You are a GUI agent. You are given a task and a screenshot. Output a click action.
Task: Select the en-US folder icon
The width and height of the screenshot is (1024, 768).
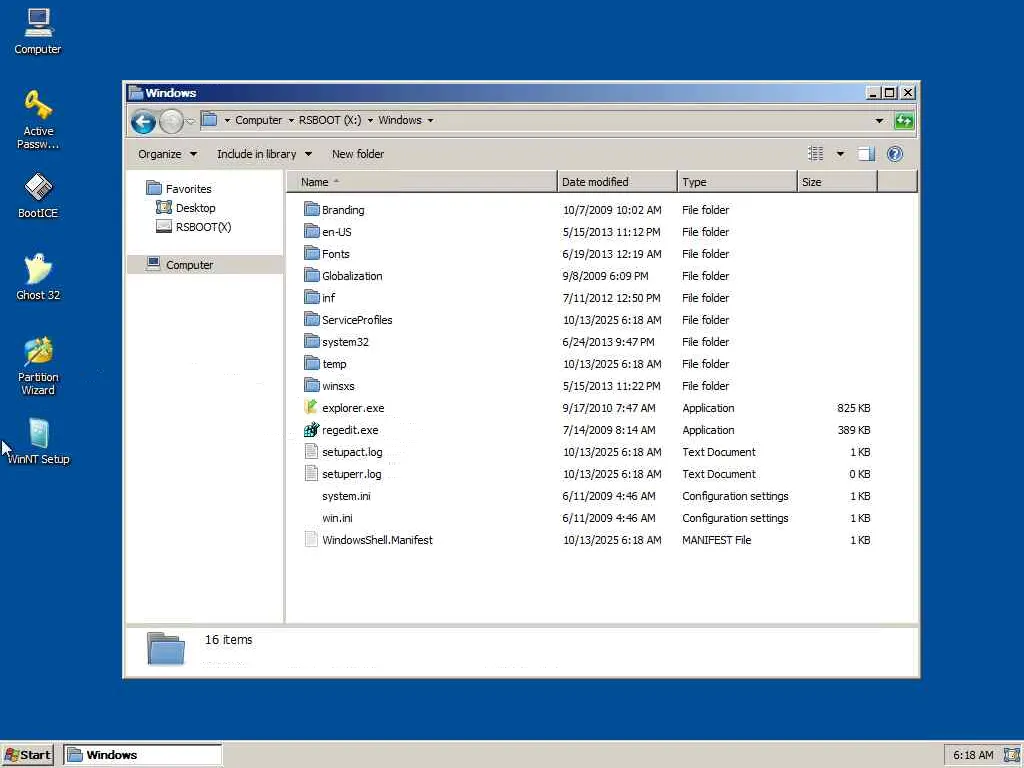point(312,231)
